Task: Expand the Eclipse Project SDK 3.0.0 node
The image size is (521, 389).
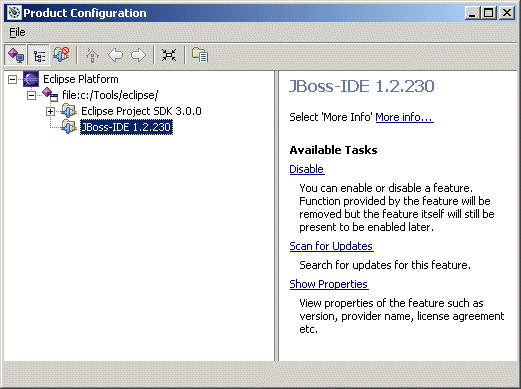Action: point(50,111)
